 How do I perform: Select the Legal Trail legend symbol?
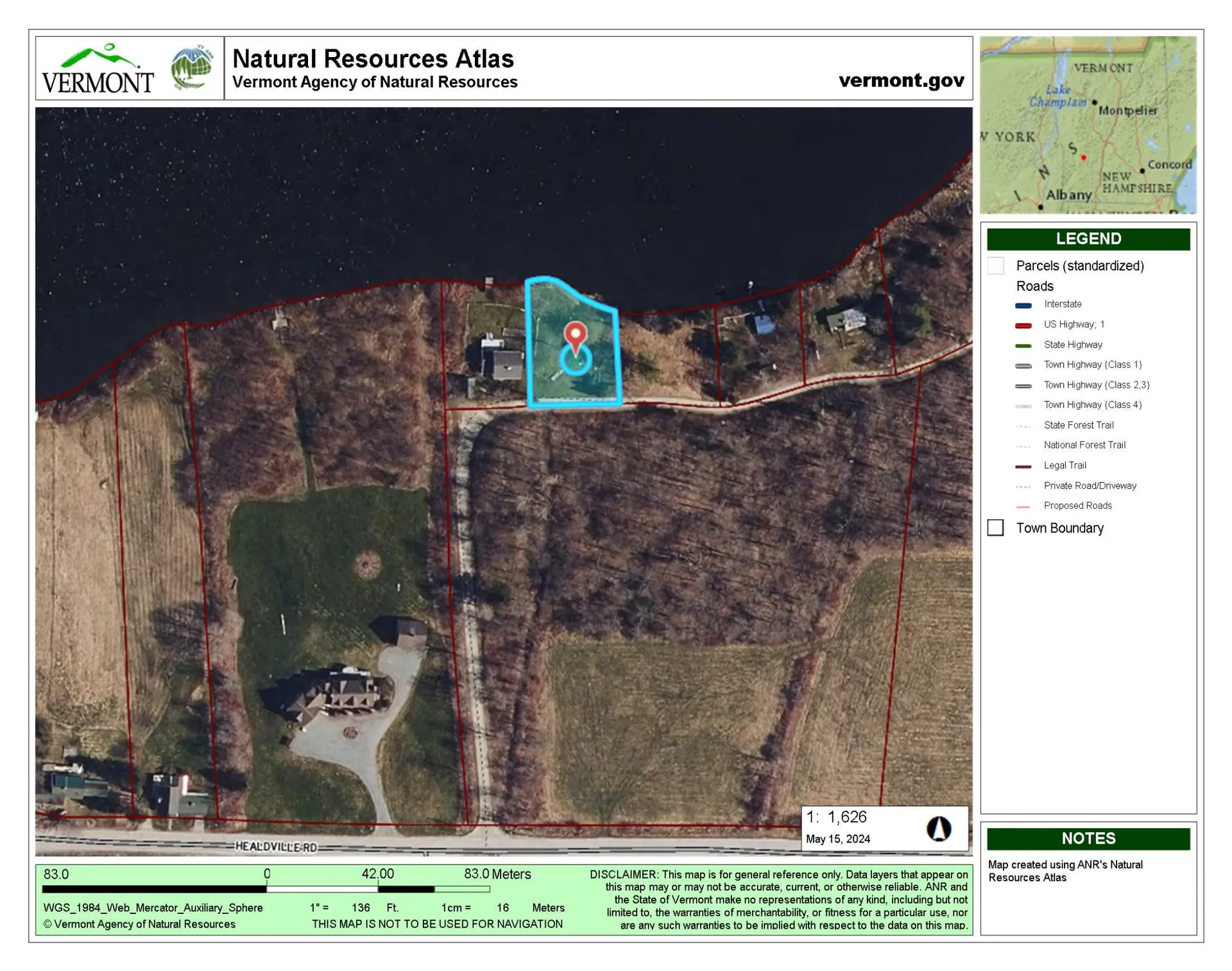(x=1023, y=465)
